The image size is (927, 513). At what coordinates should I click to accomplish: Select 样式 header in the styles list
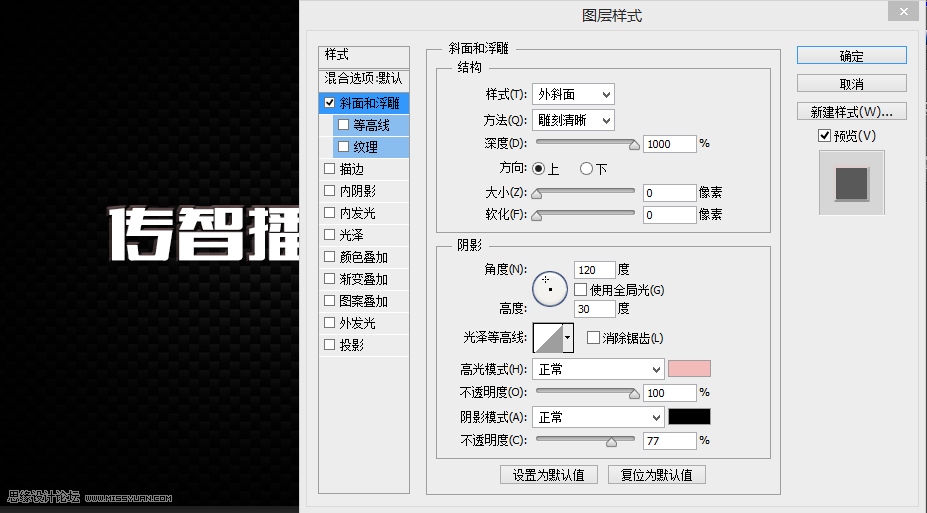[x=364, y=57]
